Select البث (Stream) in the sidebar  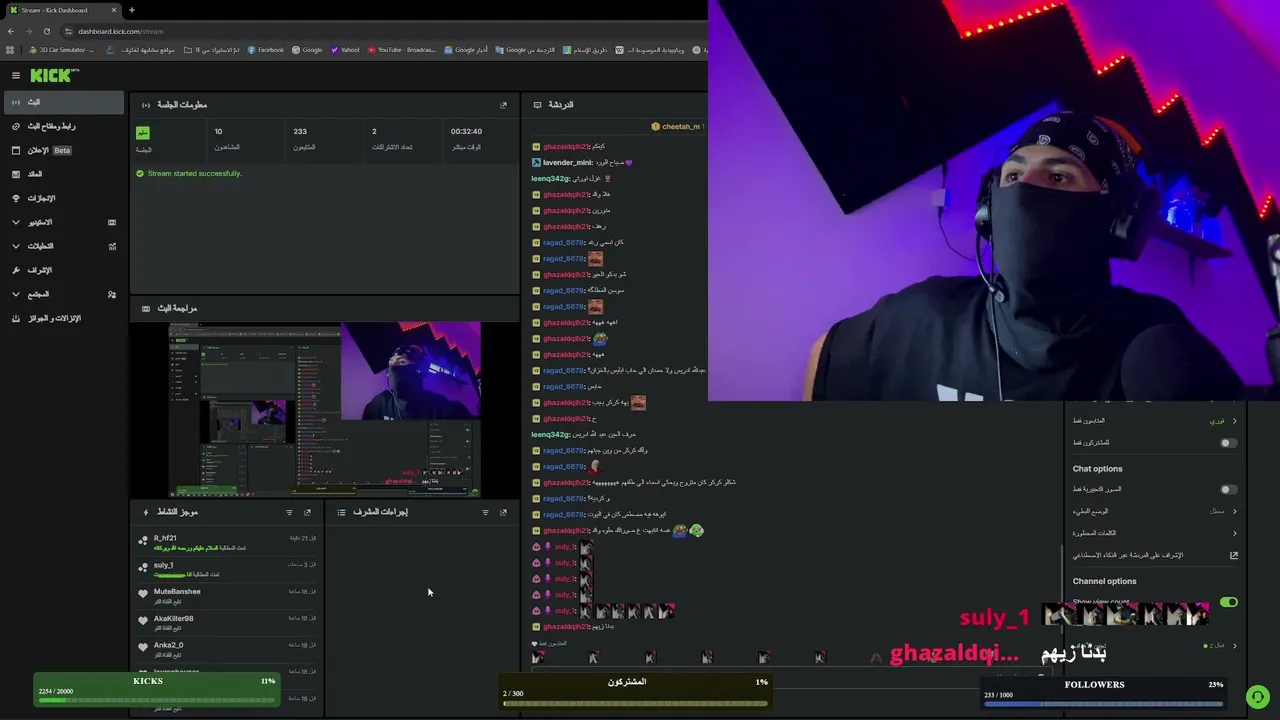tap(64, 102)
